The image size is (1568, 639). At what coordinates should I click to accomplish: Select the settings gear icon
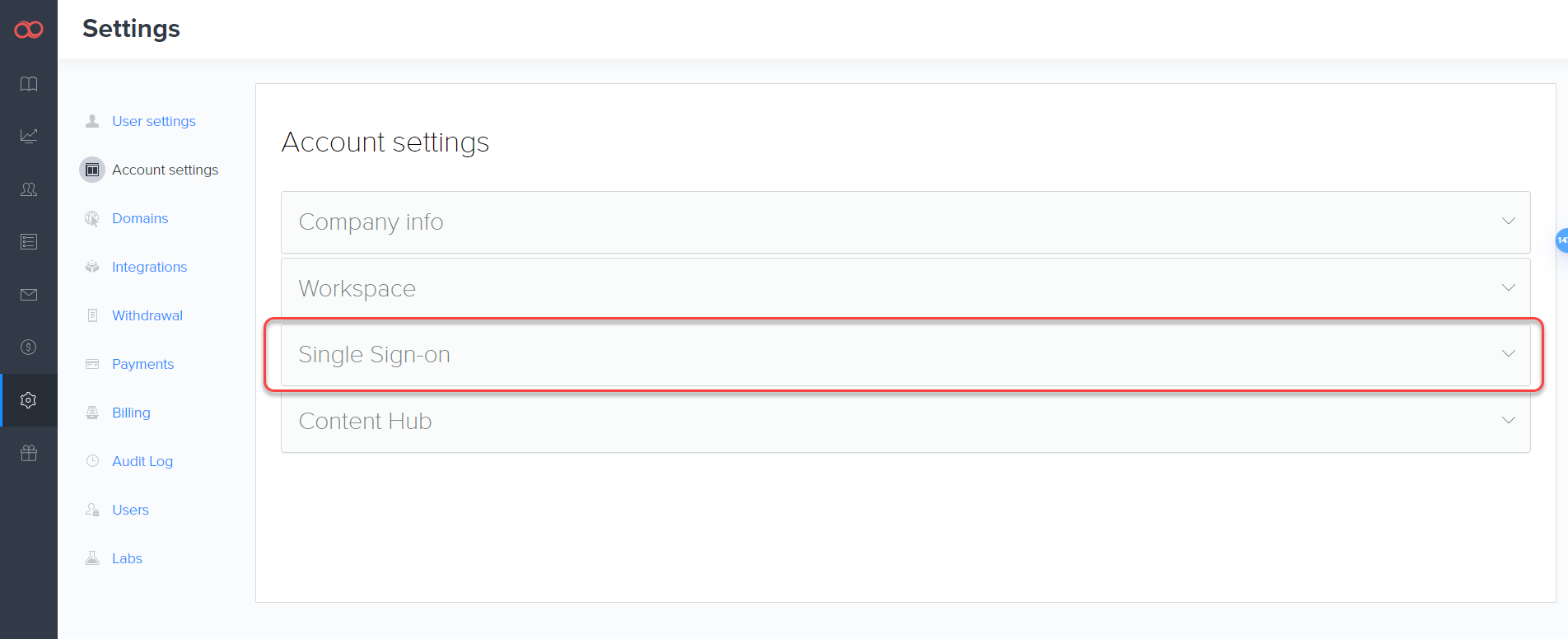pyautogui.click(x=29, y=400)
